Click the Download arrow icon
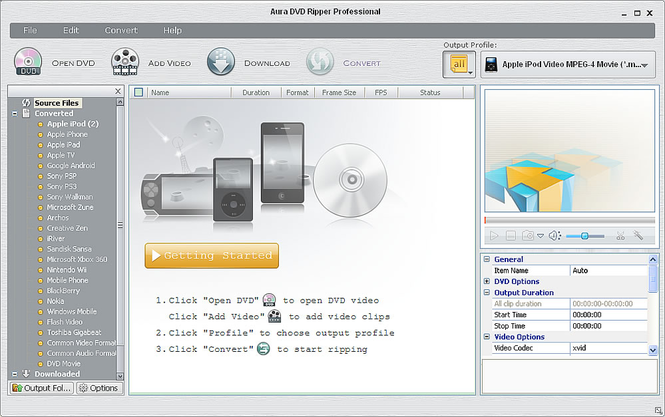Image resolution: width=665 pixels, height=417 pixels. coord(221,62)
